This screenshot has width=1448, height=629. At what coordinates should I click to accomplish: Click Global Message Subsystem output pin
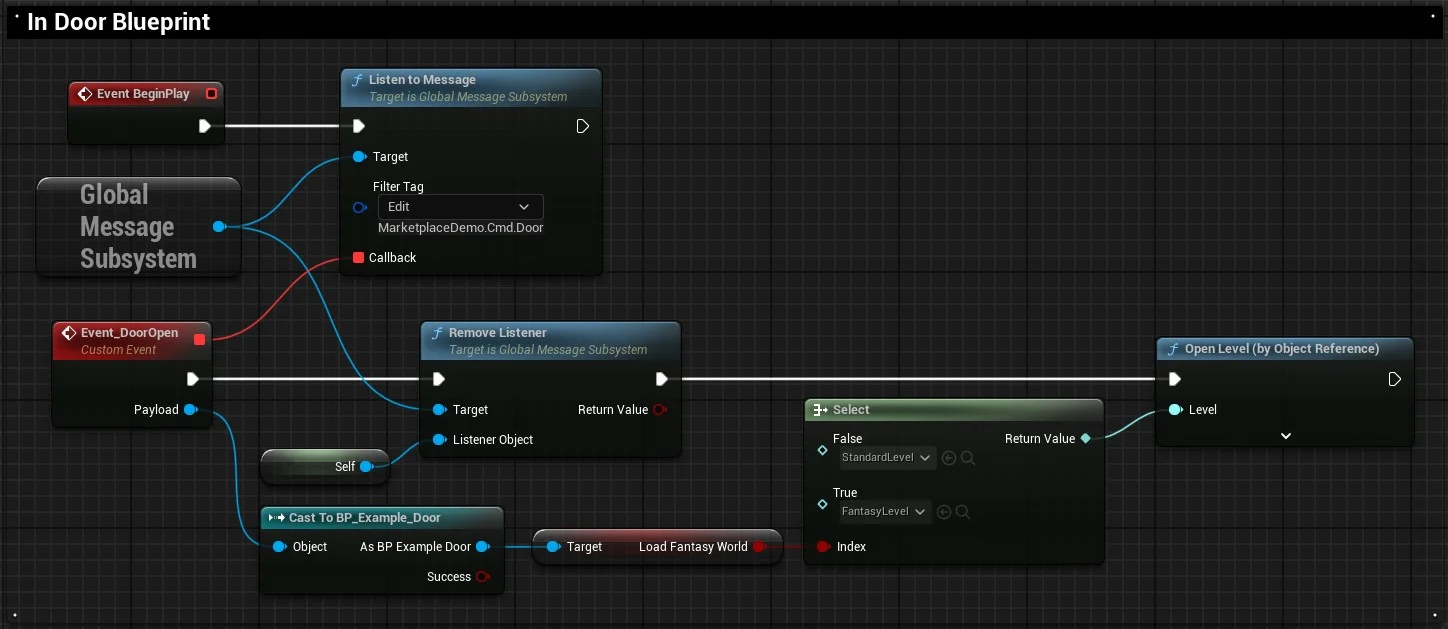[219, 227]
